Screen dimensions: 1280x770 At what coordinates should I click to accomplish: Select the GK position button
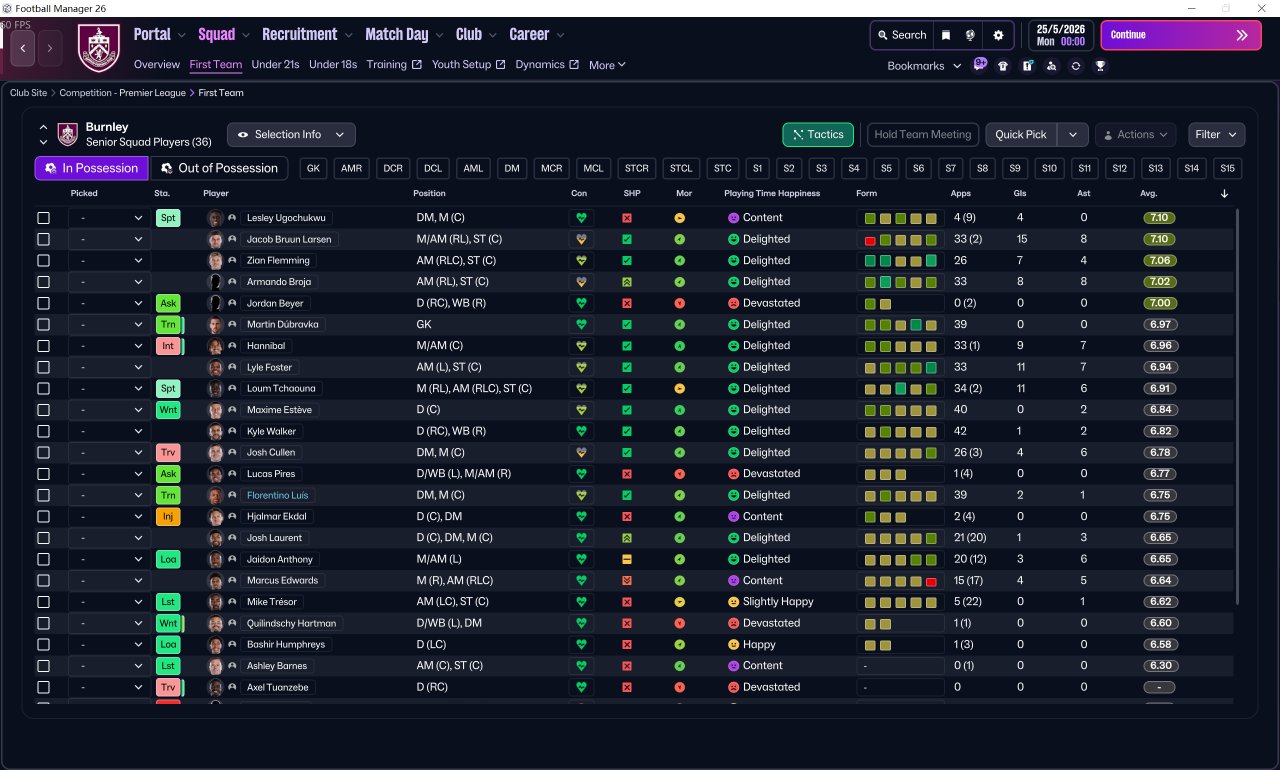[x=314, y=168]
